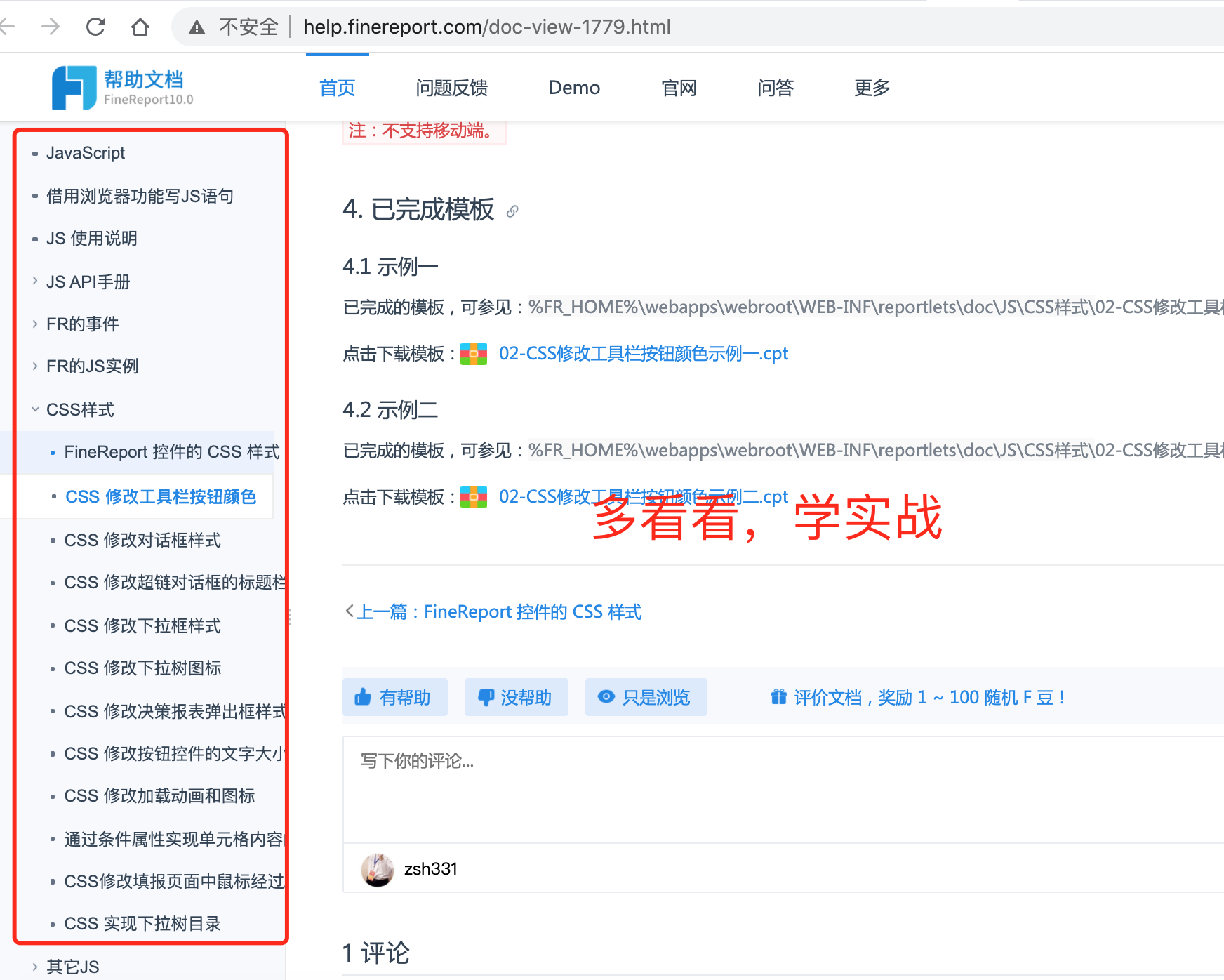Click the gift icon beside 评价文档

pyautogui.click(x=779, y=697)
